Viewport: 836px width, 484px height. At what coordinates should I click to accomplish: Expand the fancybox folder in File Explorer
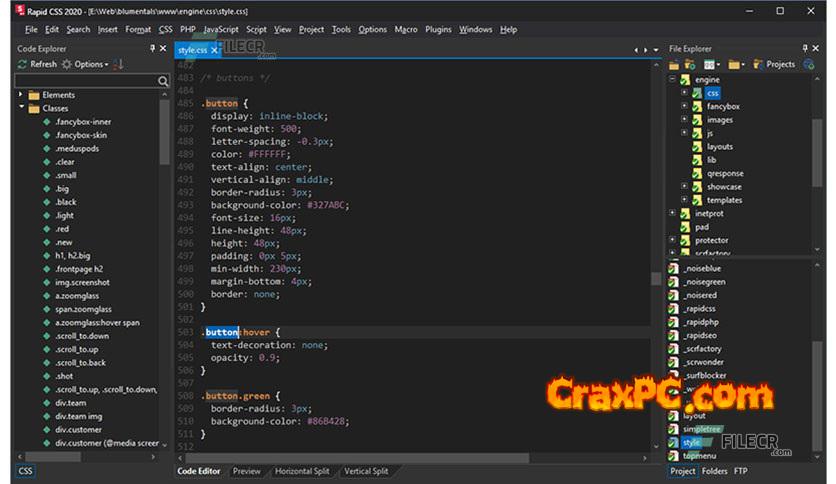[x=684, y=106]
